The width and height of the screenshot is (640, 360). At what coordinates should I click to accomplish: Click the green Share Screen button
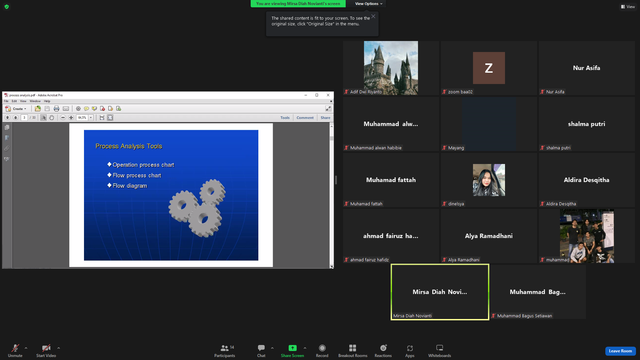(292, 350)
